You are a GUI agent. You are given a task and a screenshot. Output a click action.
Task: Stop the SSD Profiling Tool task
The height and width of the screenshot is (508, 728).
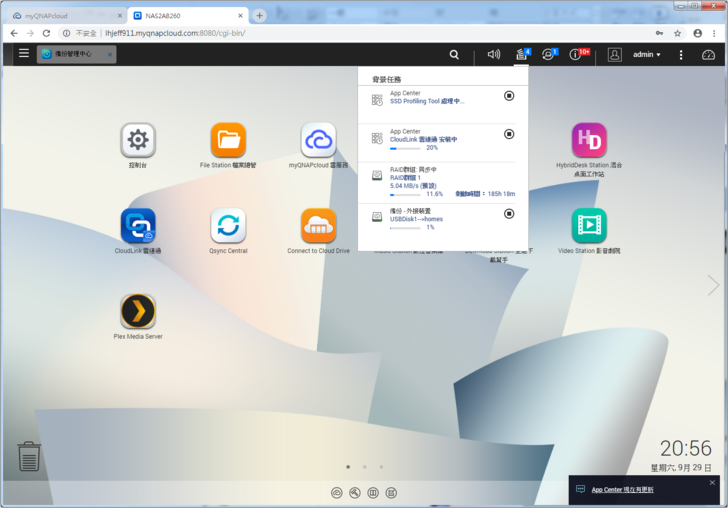(509, 96)
